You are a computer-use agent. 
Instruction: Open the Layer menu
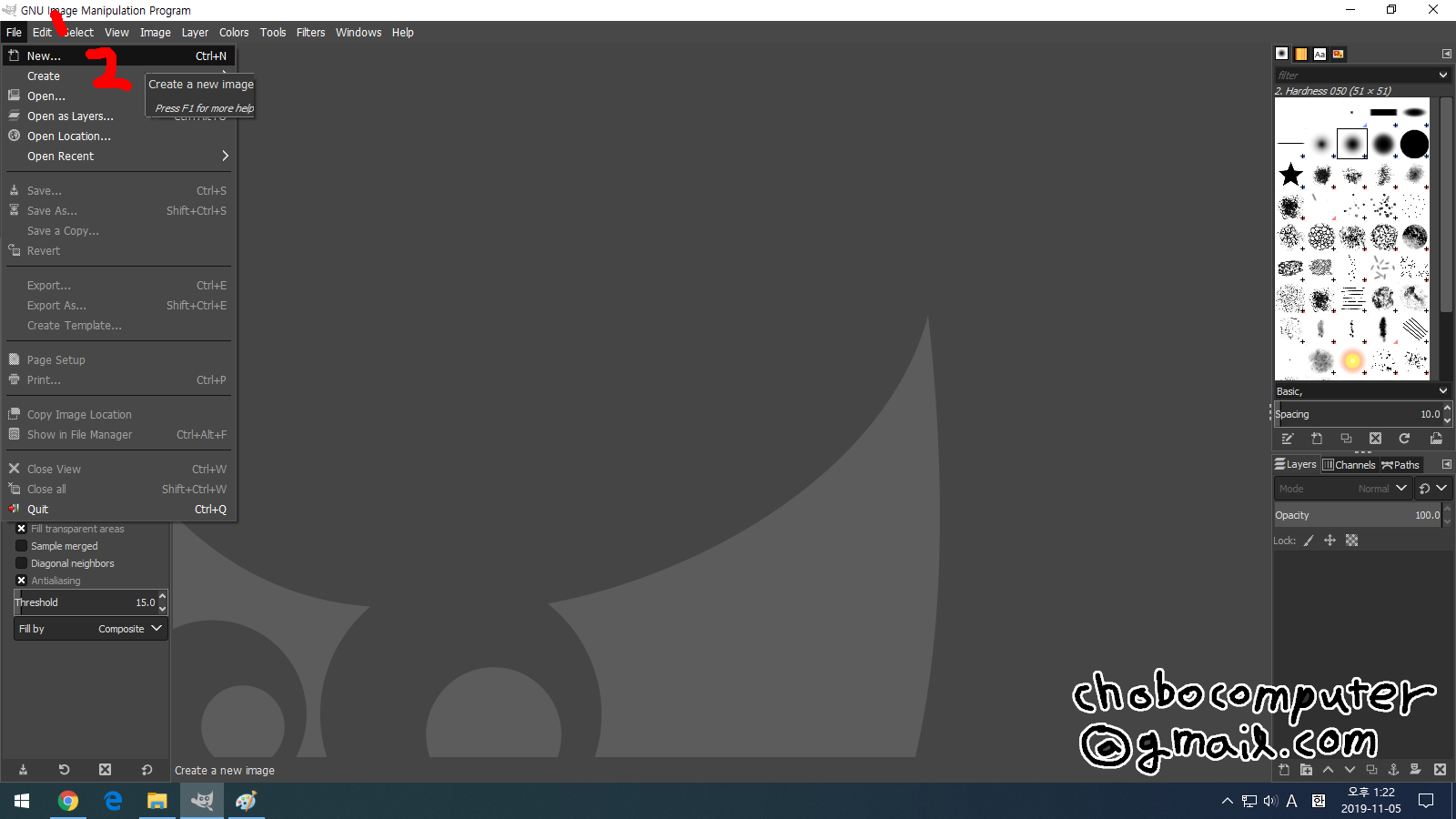pyautogui.click(x=195, y=32)
